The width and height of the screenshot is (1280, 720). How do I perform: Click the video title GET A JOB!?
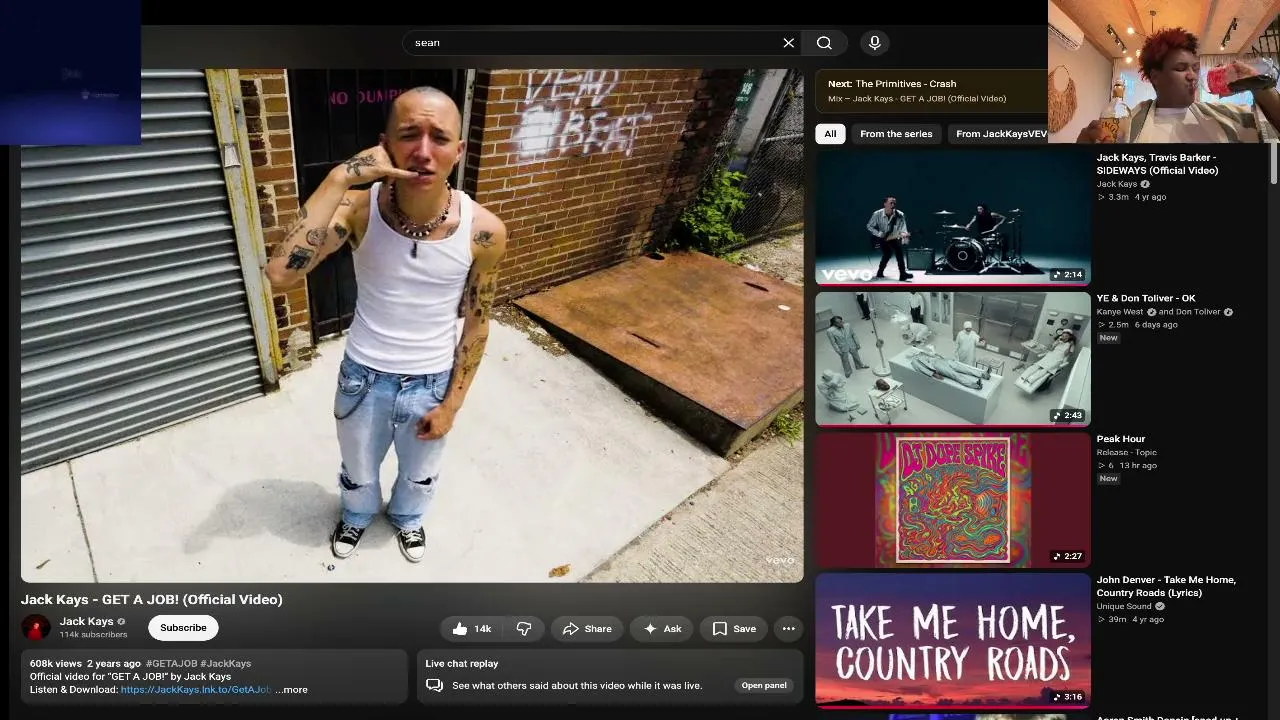(x=152, y=600)
